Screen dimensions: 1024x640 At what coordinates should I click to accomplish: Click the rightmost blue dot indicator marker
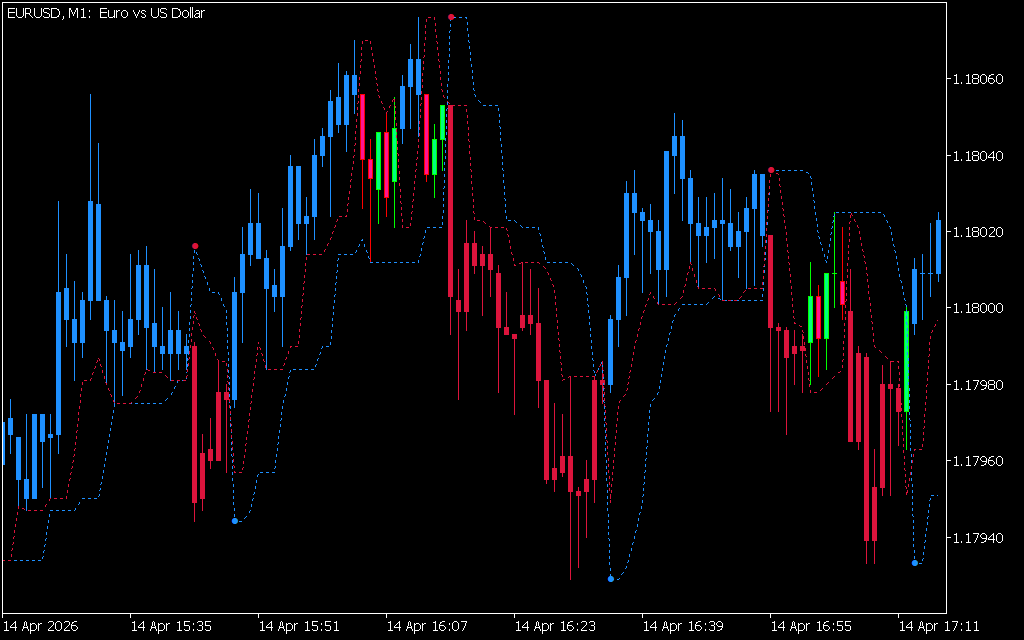(915, 563)
